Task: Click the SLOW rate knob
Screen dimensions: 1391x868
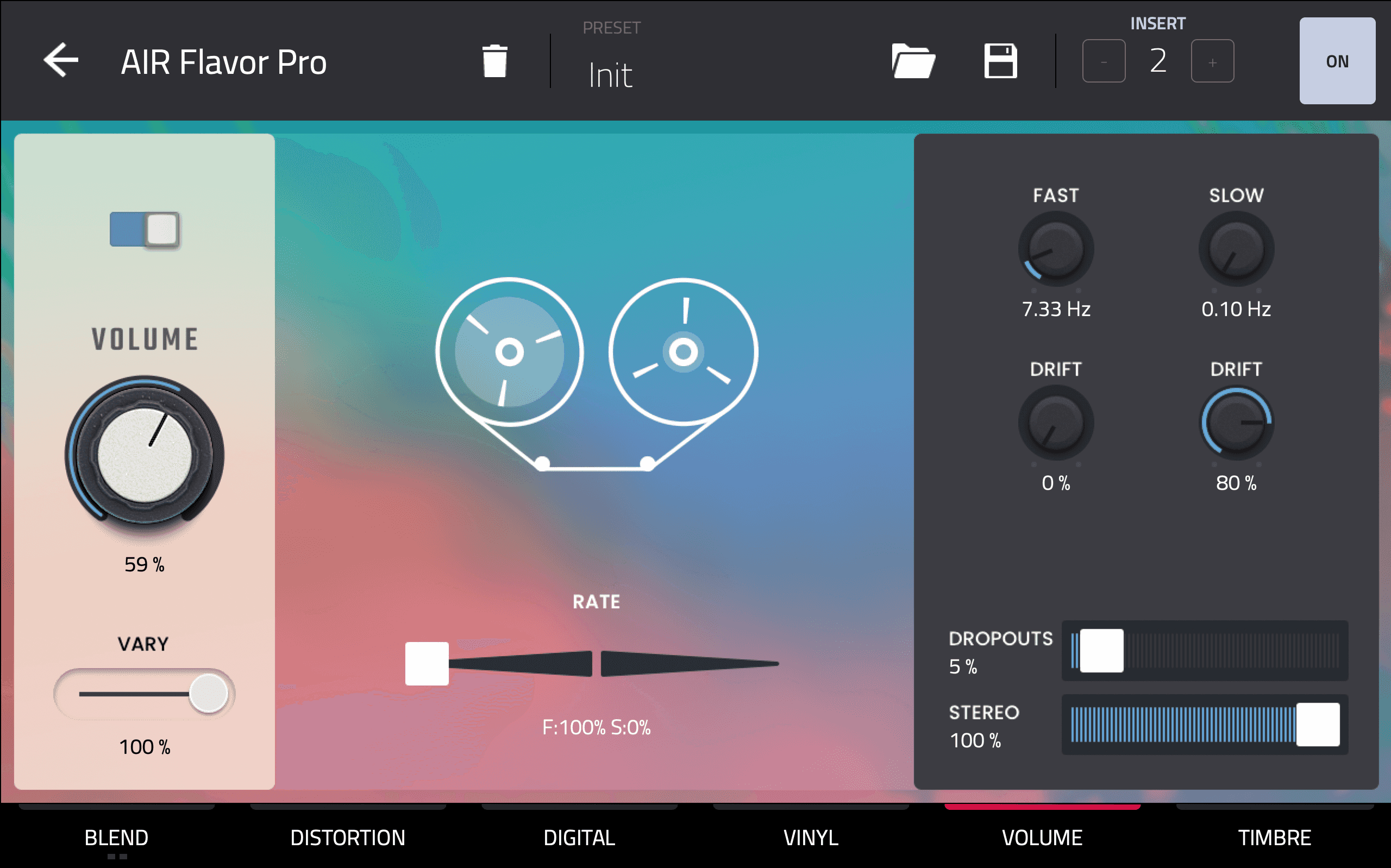Action: pyautogui.click(x=1236, y=249)
